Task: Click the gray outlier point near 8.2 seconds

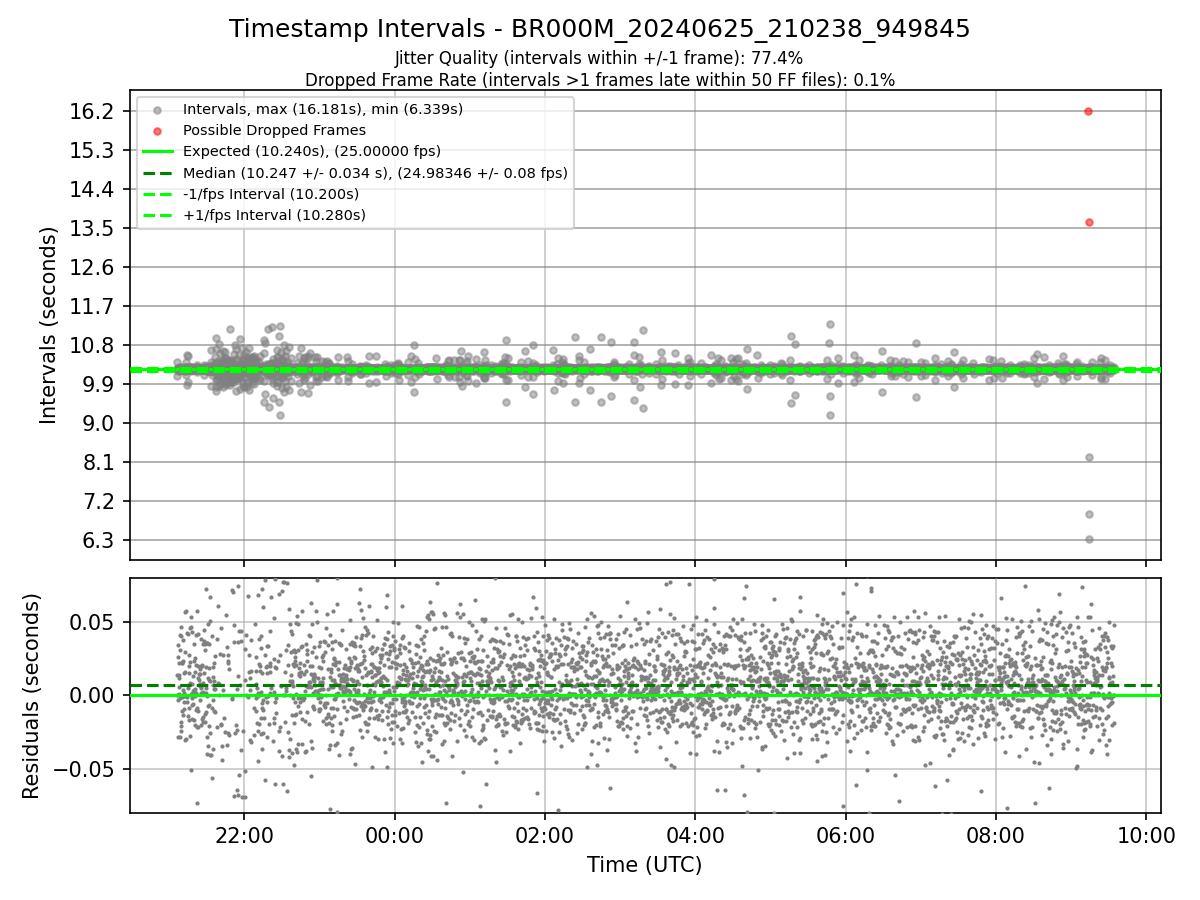Action: [1089, 457]
